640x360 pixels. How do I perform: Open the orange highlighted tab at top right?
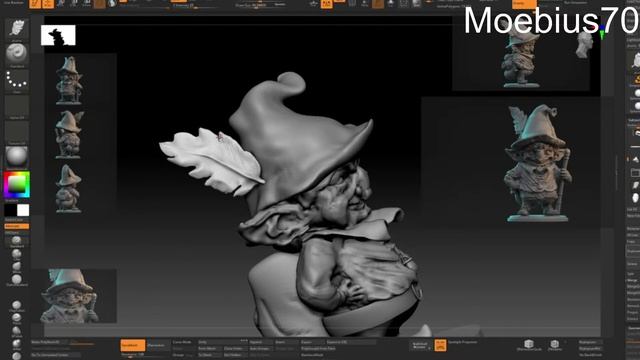[524, 4]
